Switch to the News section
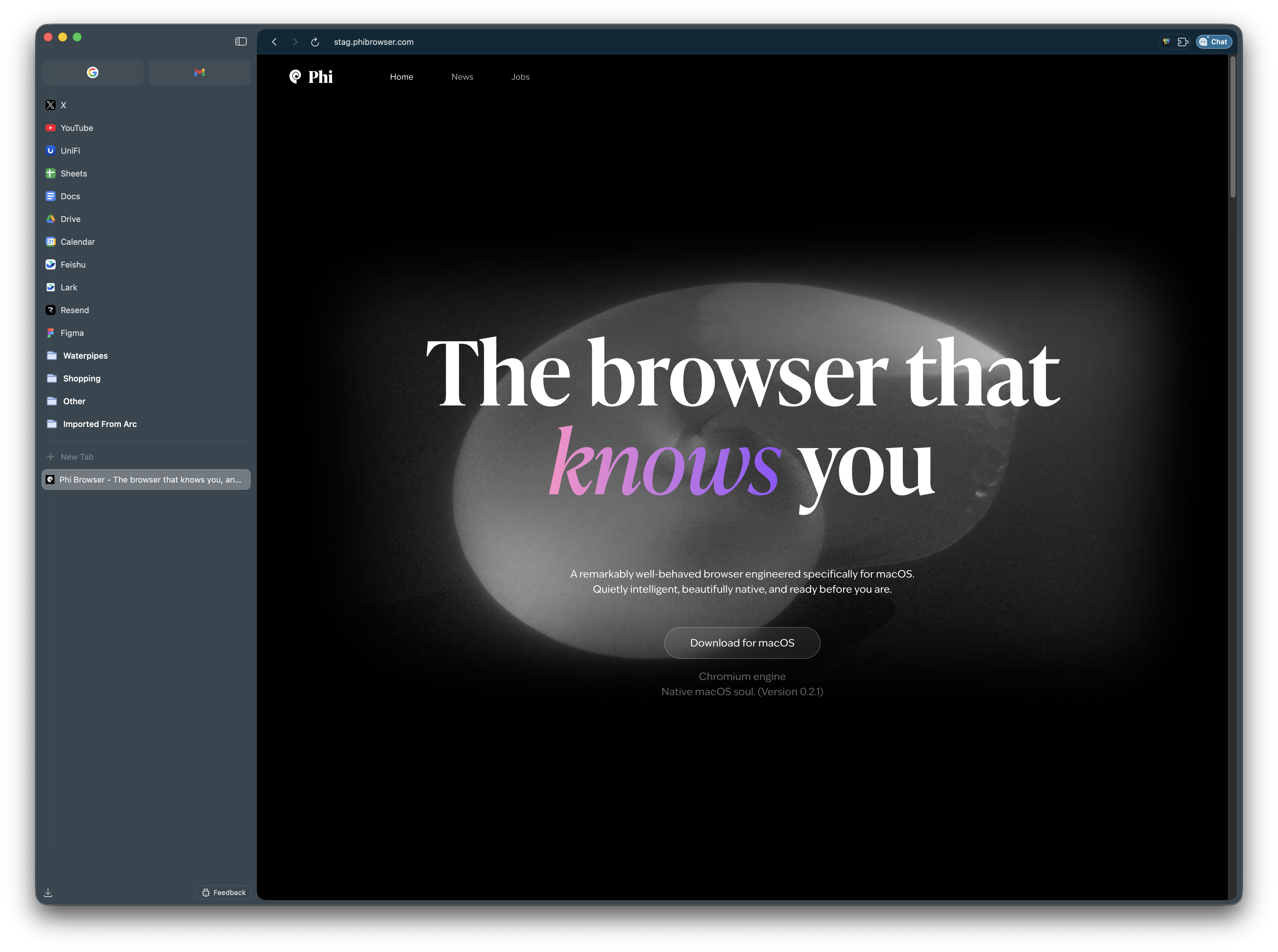Image resolution: width=1278 pixels, height=952 pixels. (x=462, y=76)
